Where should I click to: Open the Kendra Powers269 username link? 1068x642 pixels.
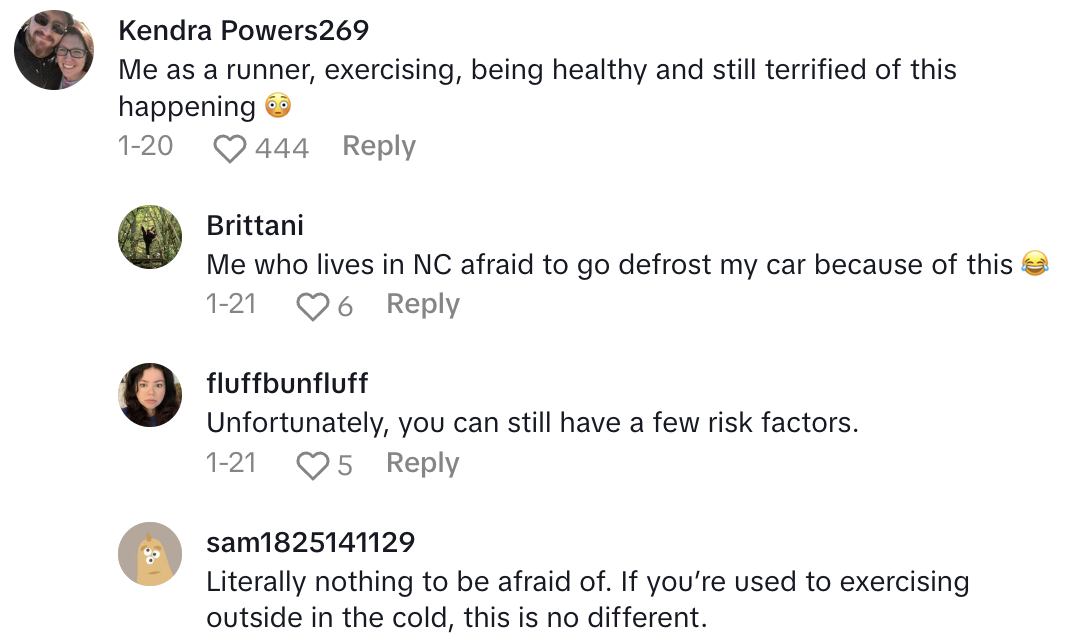click(243, 31)
